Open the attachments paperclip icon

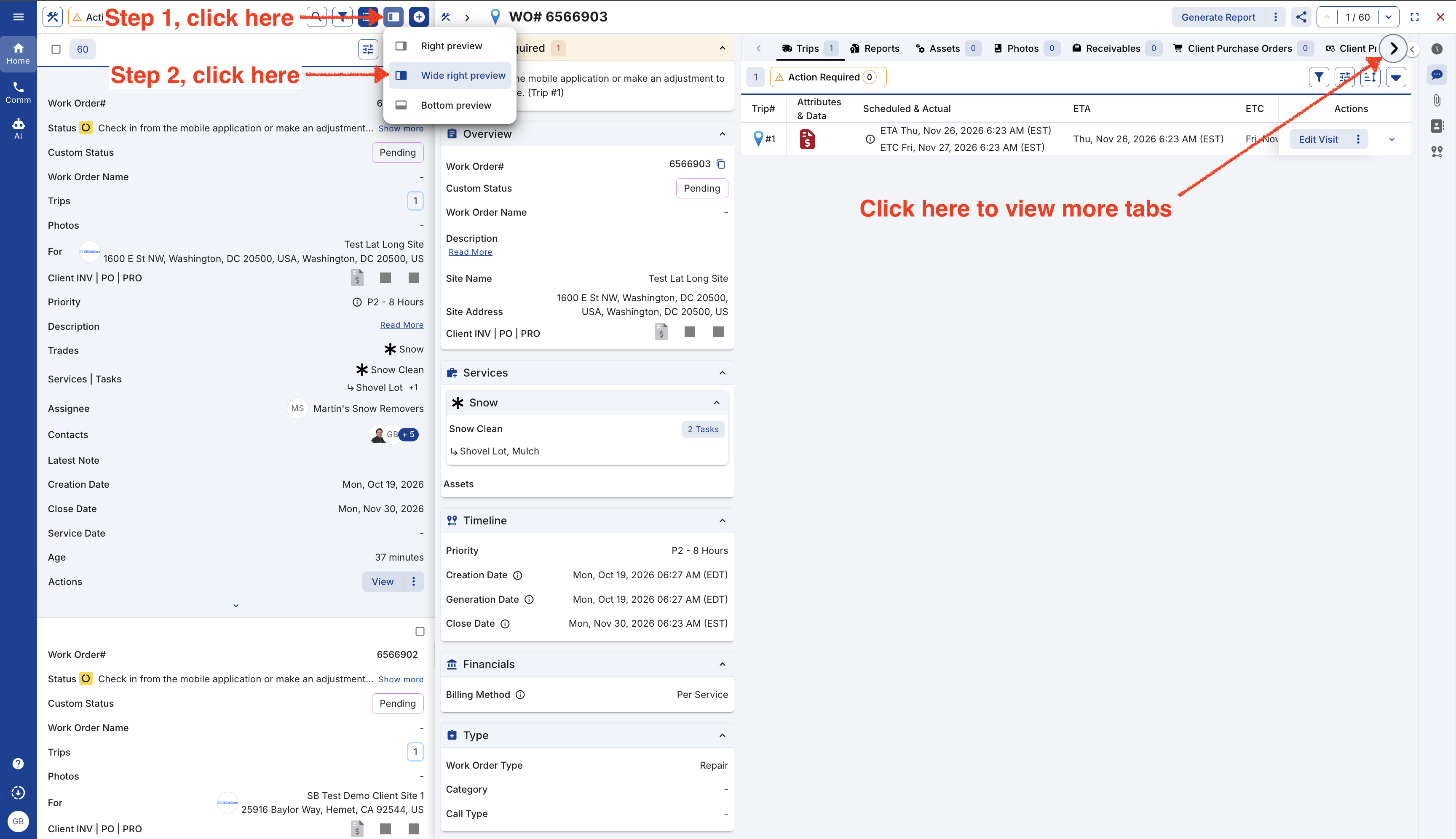coord(1437,100)
